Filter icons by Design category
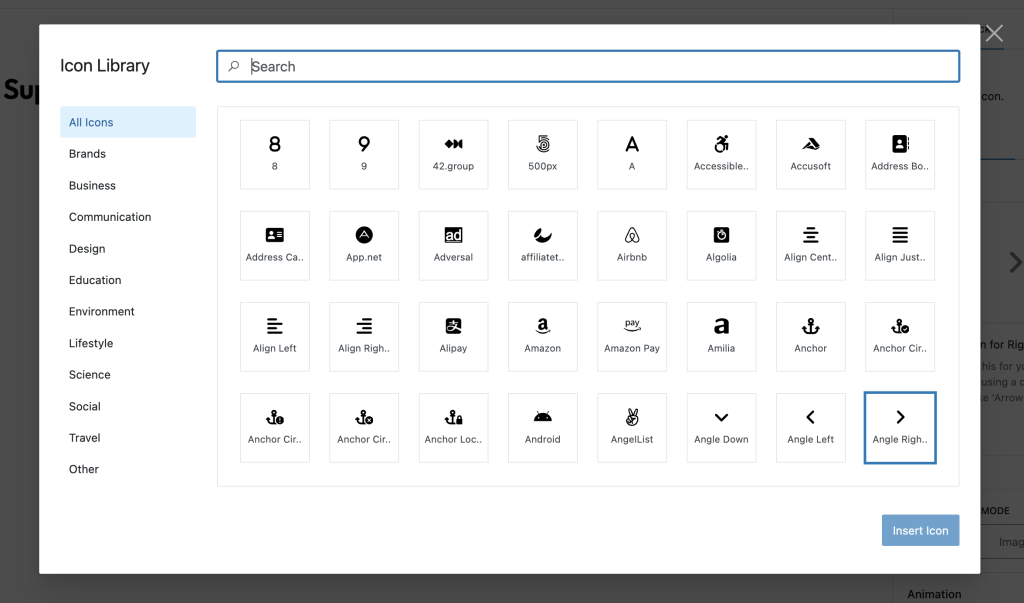 coord(87,249)
